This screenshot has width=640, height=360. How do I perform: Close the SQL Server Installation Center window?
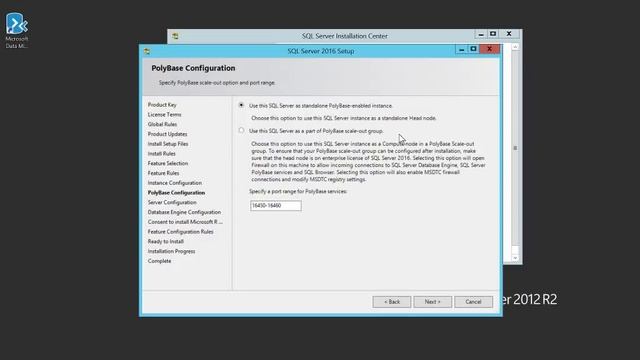coord(509,34)
